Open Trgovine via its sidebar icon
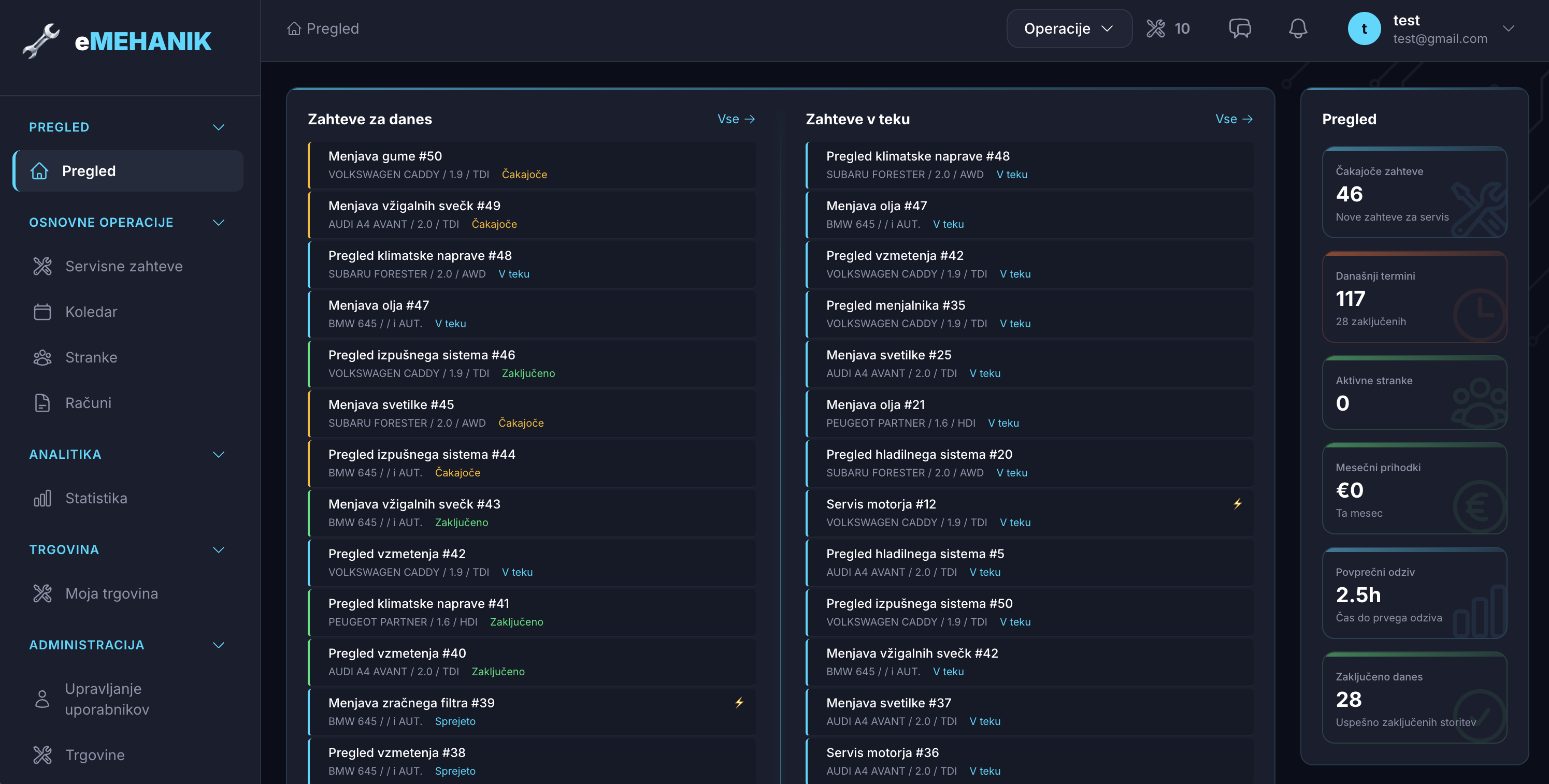The image size is (1549, 784). pos(41,754)
